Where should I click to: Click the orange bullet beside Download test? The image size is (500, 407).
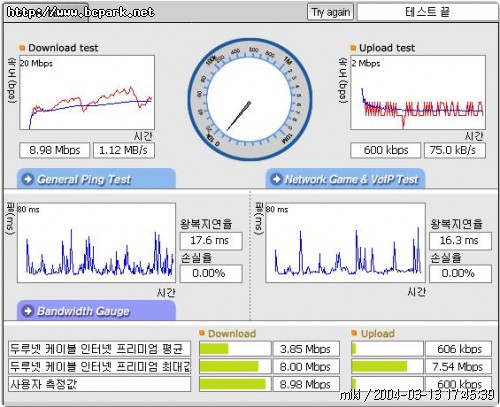click(x=22, y=48)
